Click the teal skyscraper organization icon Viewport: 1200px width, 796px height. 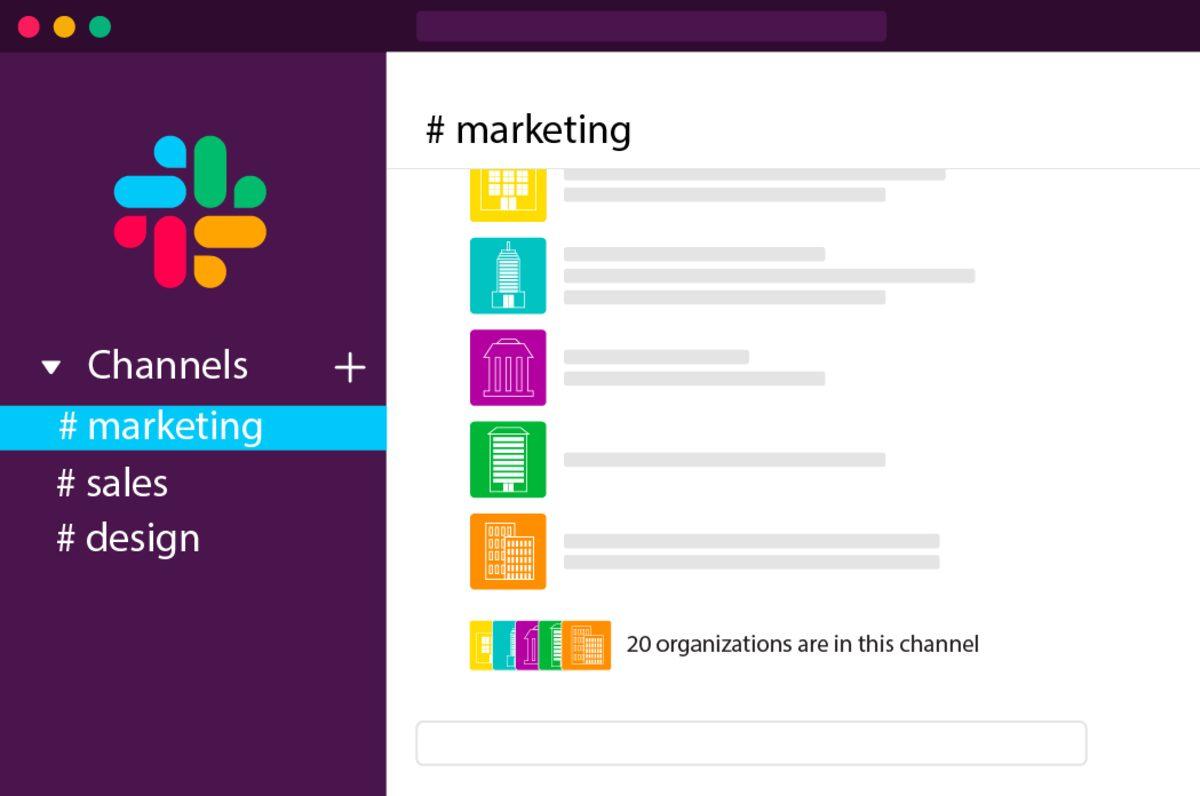tap(508, 275)
